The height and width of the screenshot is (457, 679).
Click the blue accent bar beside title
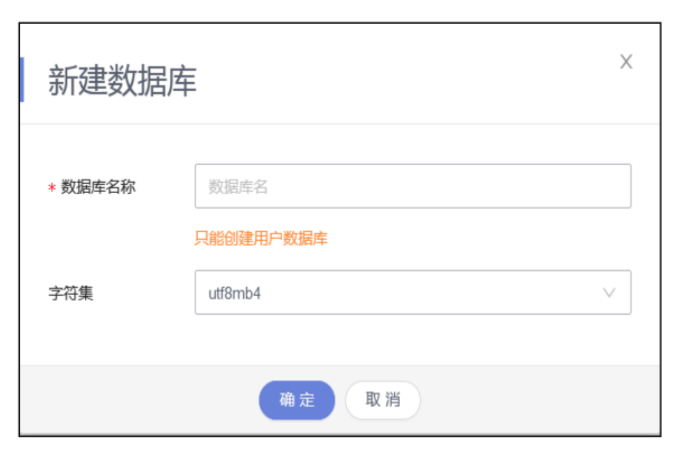click(x=21, y=80)
